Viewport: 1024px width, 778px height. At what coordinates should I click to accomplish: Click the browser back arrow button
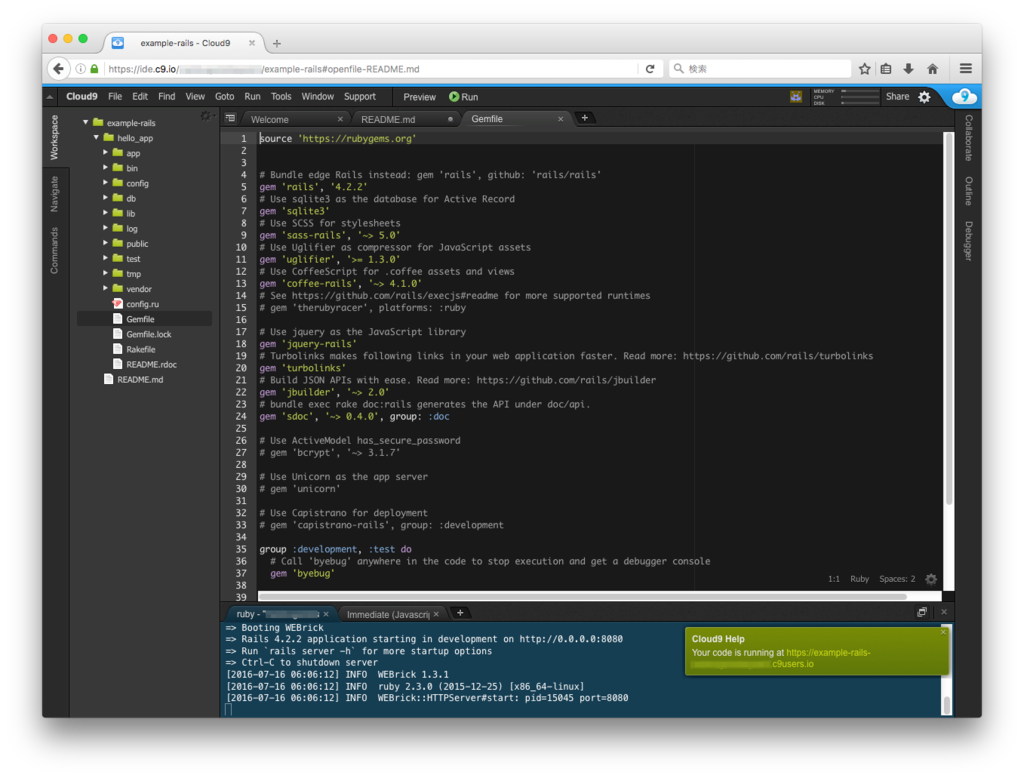pos(59,69)
